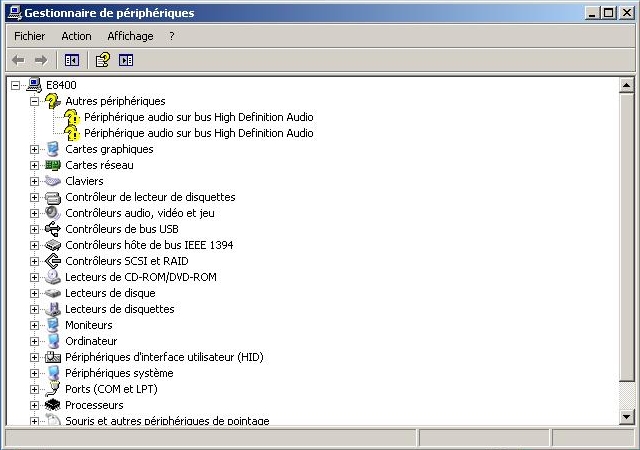Collapse the E8400 root node

[16, 85]
